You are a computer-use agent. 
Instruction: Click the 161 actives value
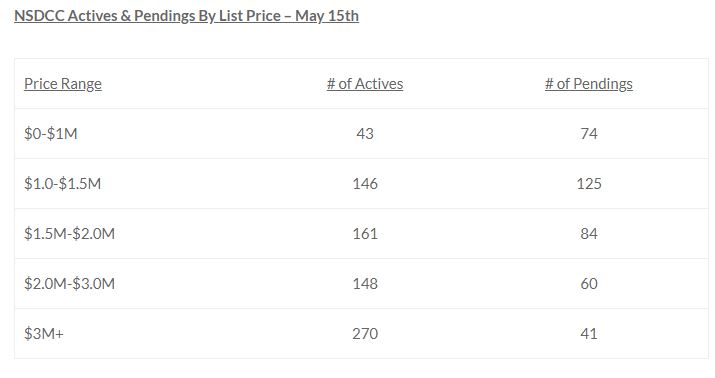click(x=365, y=233)
